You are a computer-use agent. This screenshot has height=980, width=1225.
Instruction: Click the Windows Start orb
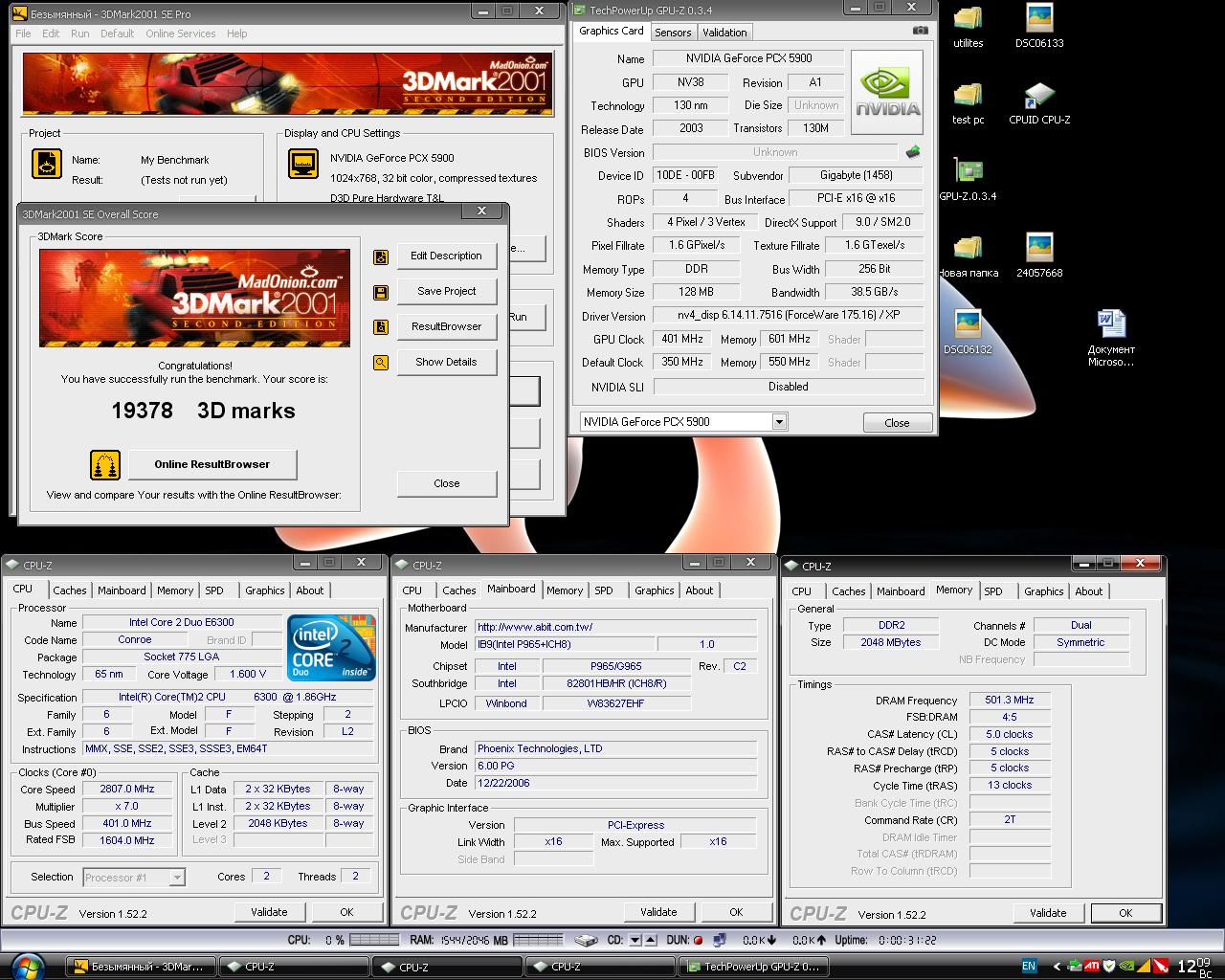(29, 967)
